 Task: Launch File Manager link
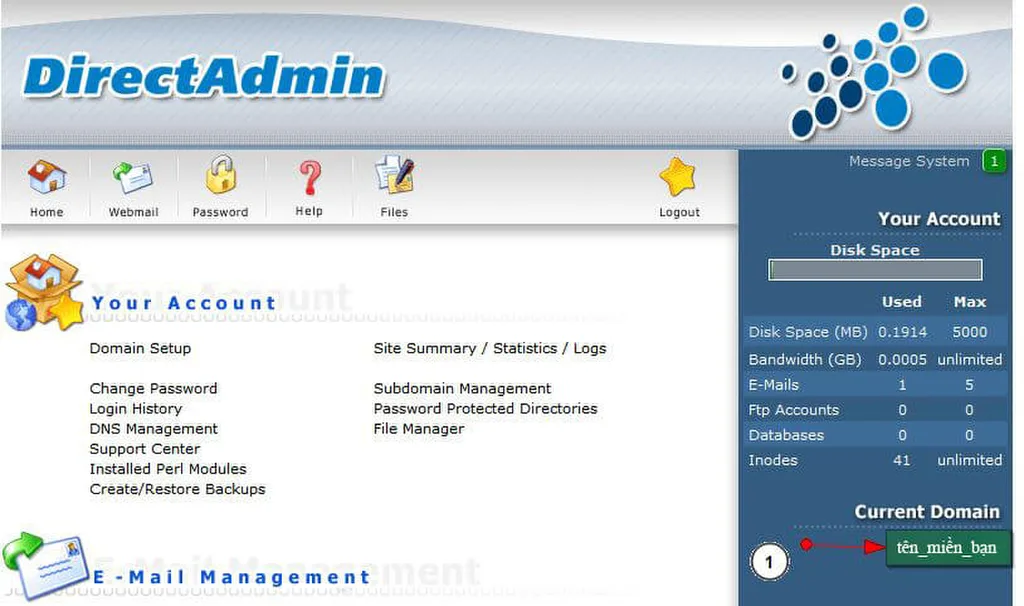click(419, 429)
